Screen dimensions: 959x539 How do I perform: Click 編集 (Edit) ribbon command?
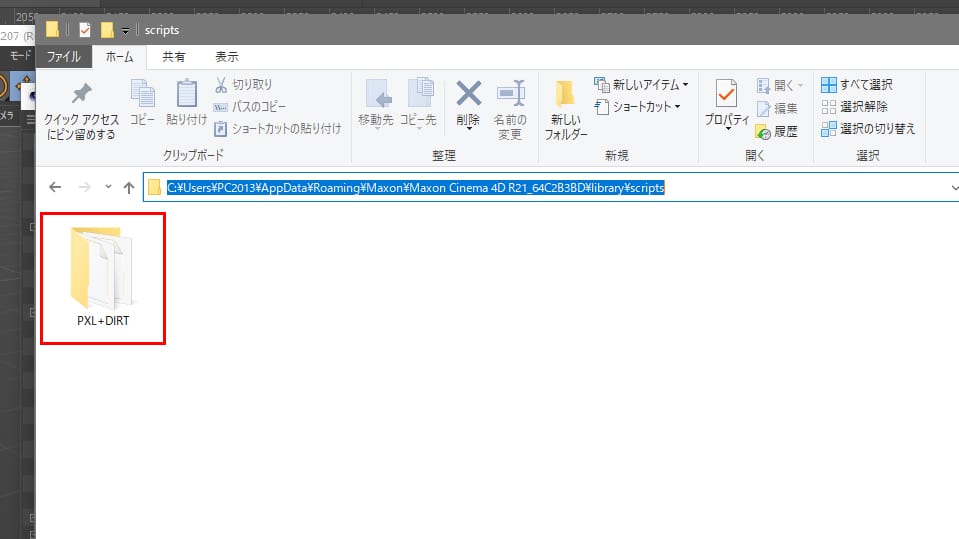point(777,108)
